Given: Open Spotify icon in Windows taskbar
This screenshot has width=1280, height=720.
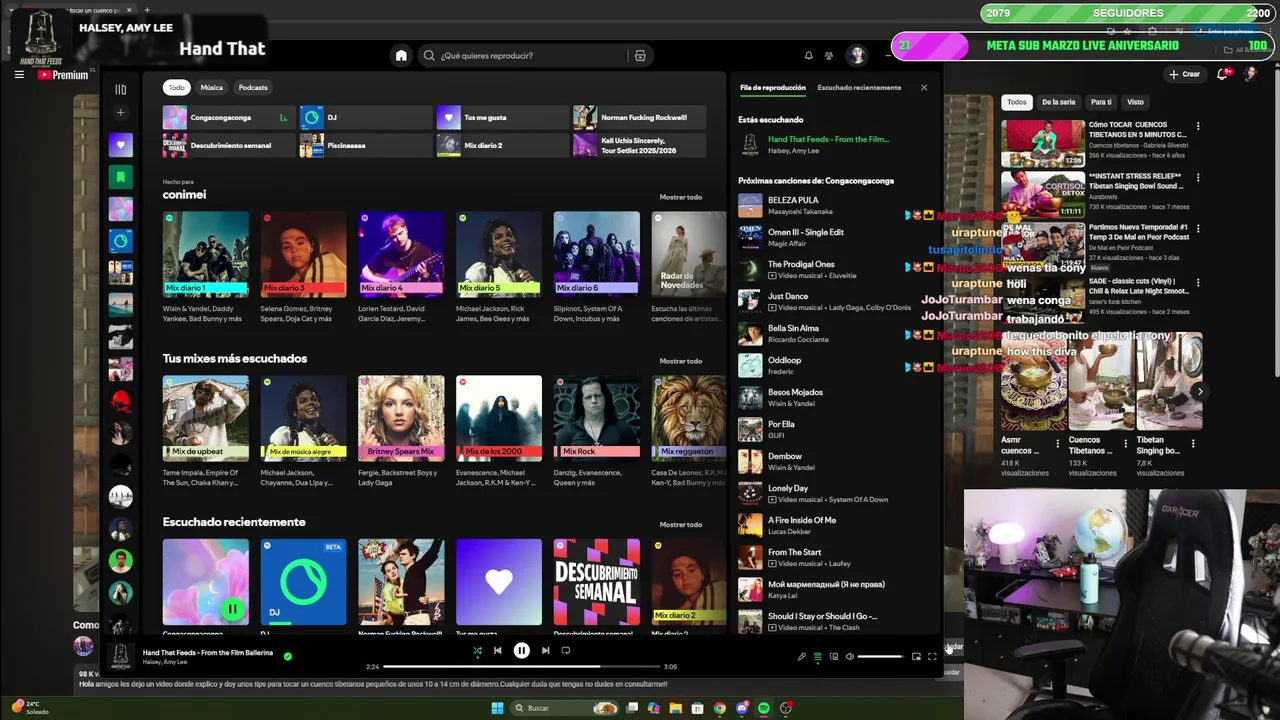Looking at the screenshot, I should coord(764,708).
